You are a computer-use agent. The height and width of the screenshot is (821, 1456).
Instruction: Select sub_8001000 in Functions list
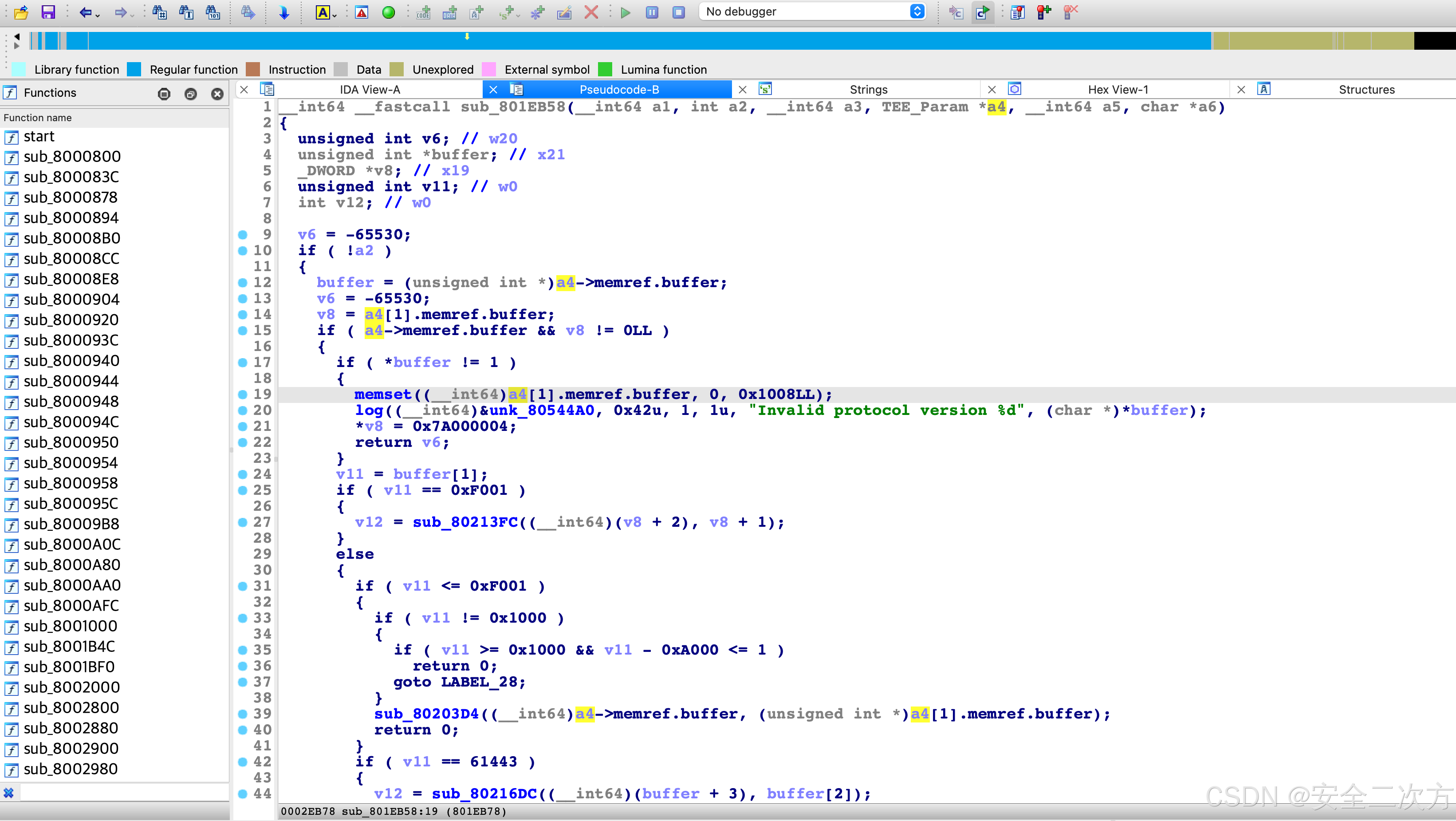[70, 626]
